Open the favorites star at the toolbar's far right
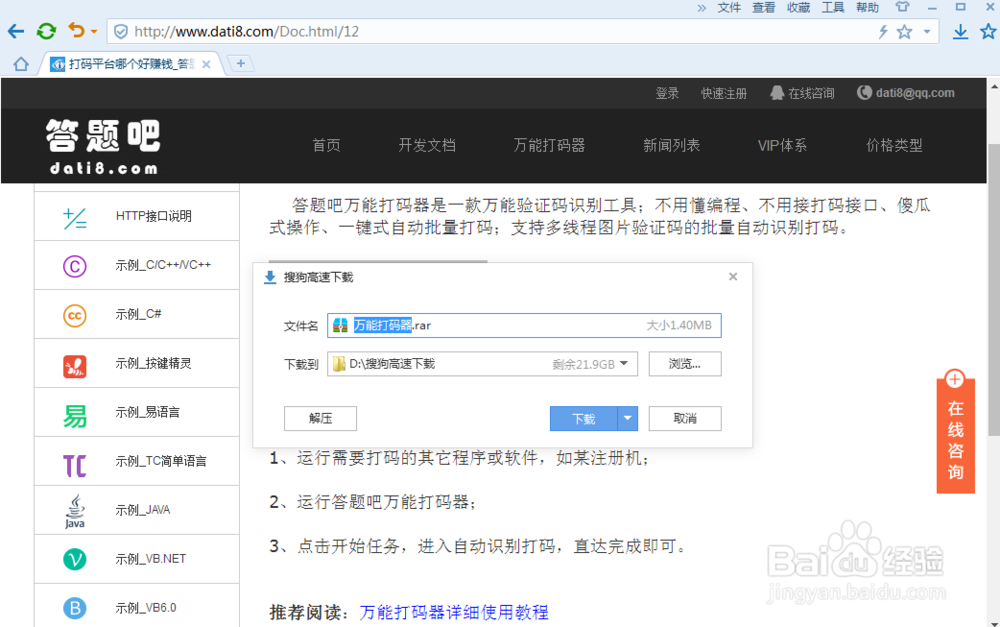This screenshot has height=627, width=1000. coord(989,31)
